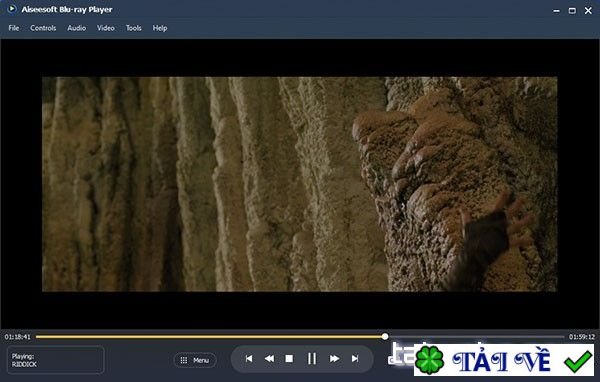Fast forward the movie
This screenshot has width=600, height=382.
click(x=334, y=359)
